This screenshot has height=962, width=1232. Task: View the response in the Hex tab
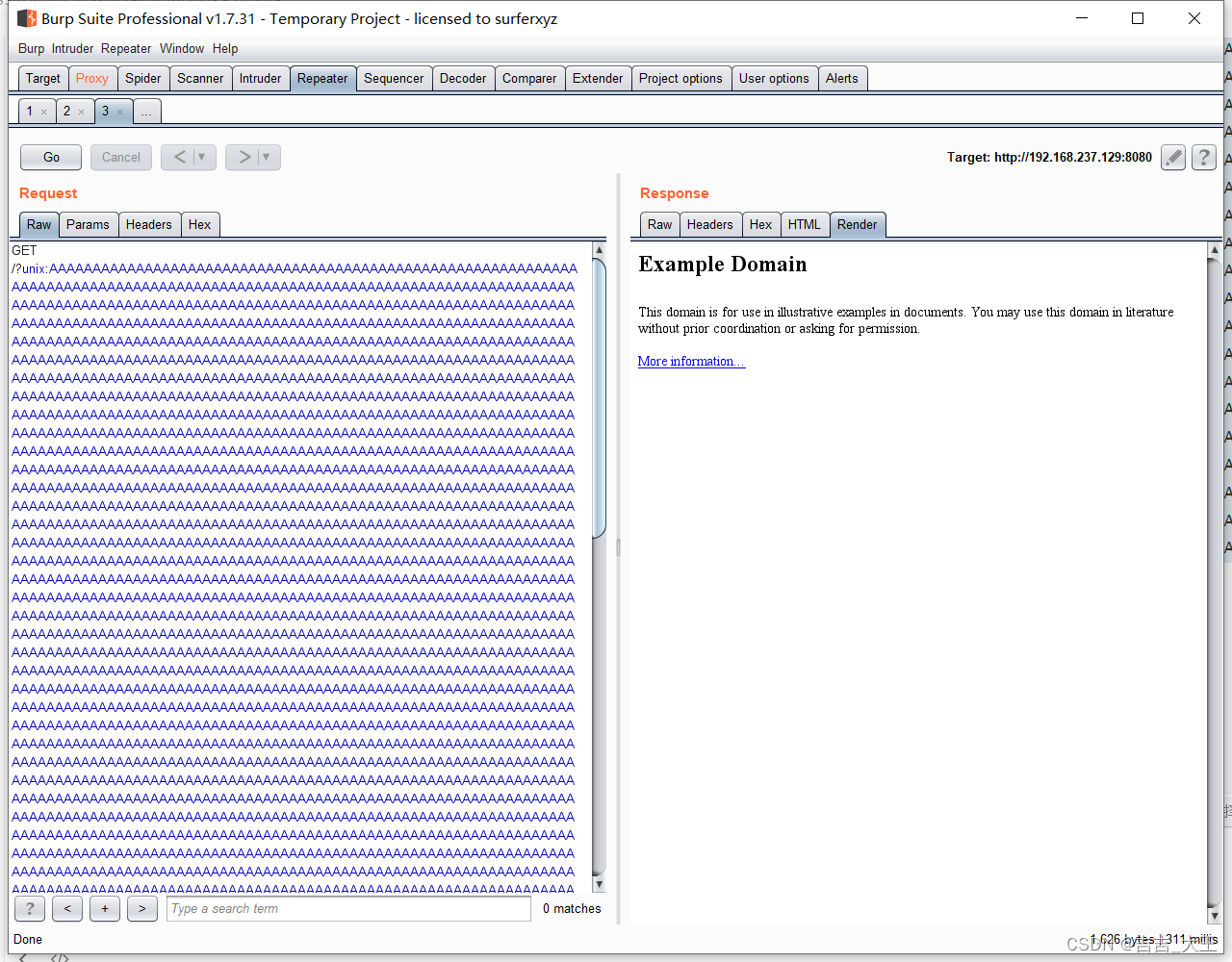[x=760, y=224]
